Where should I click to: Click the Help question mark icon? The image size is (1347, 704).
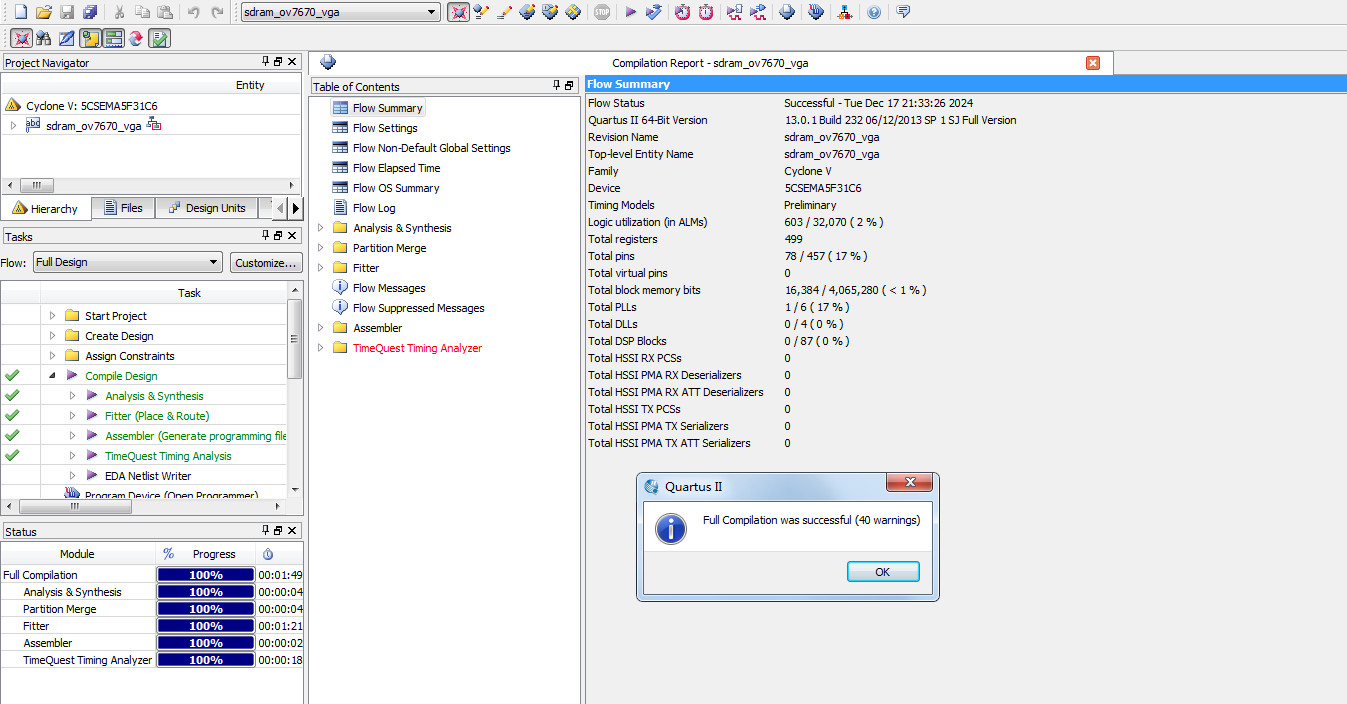(x=874, y=12)
